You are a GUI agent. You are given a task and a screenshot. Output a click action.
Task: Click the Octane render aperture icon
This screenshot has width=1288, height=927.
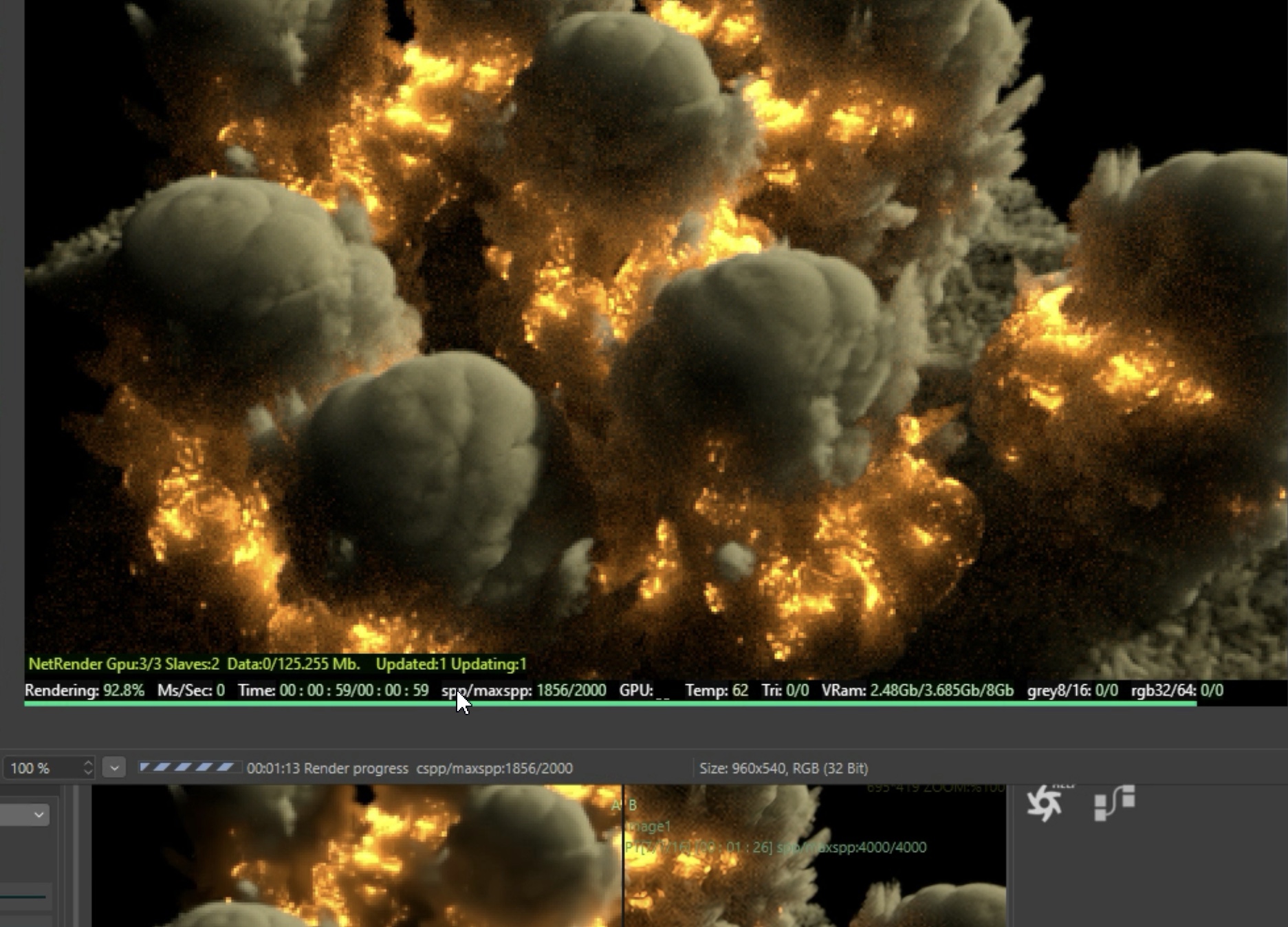[x=1044, y=803]
